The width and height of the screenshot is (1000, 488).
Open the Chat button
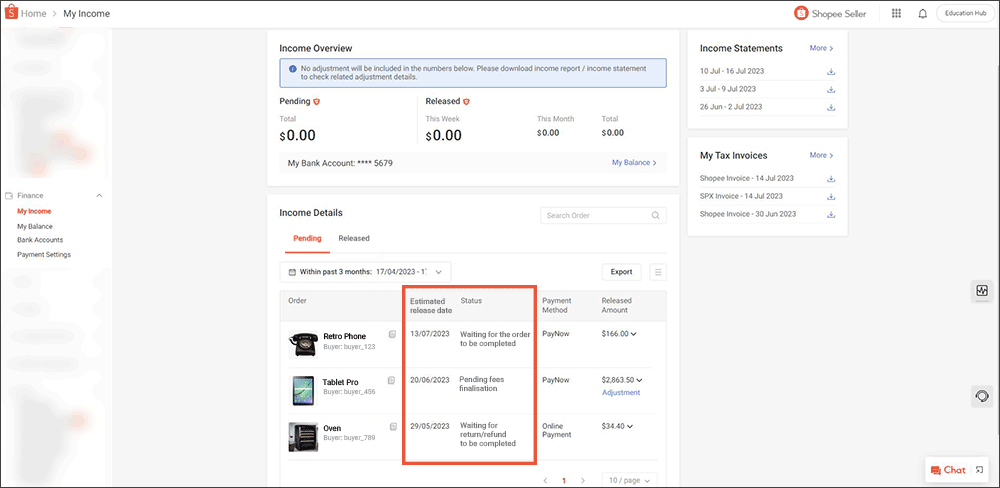pos(948,470)
